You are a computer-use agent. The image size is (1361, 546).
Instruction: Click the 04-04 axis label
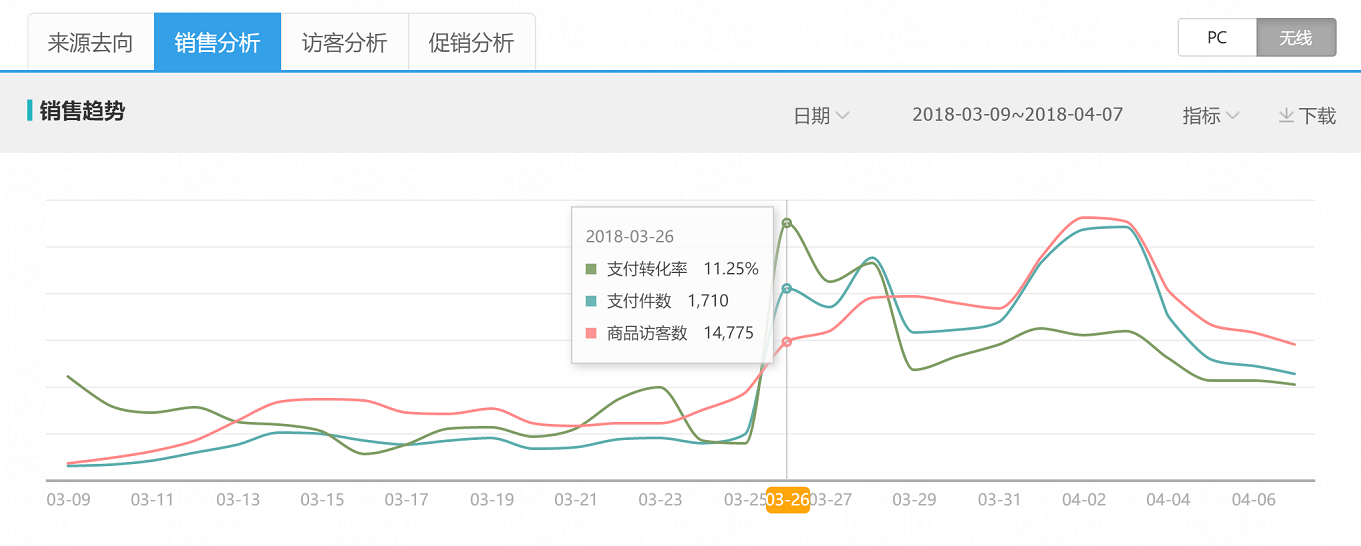[1168, 500]
